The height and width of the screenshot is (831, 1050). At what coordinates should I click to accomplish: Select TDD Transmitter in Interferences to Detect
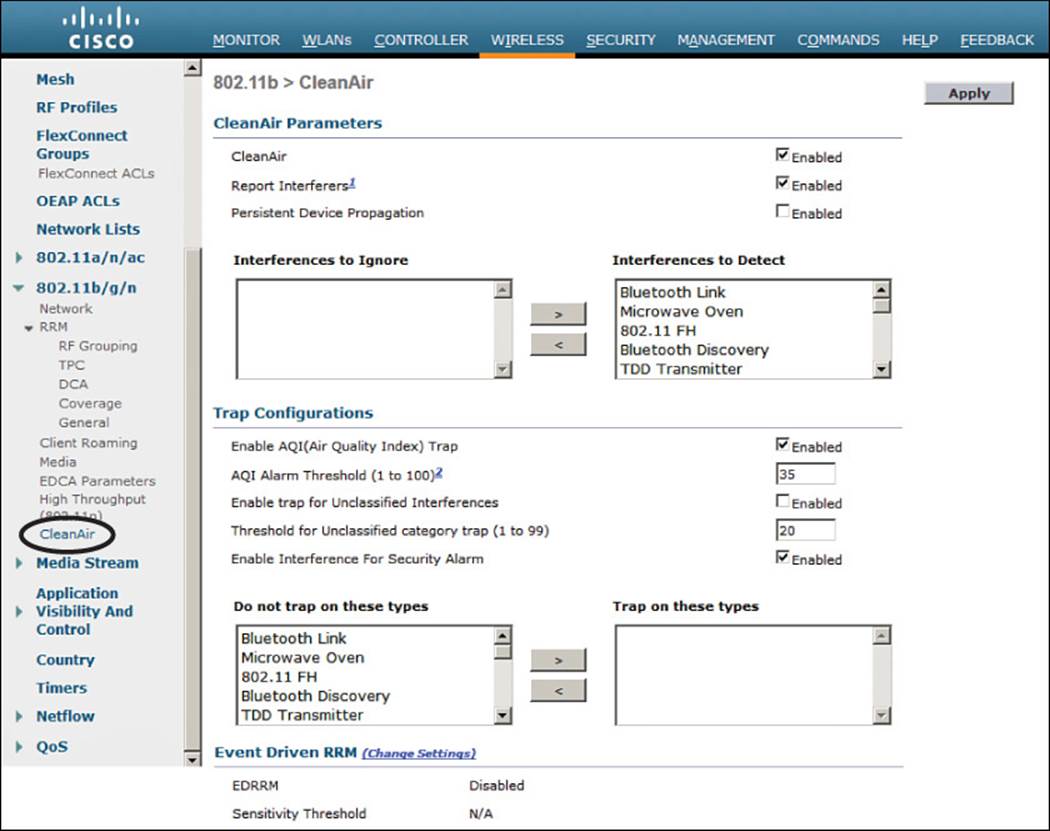pyautogui.click(x=681, y=369)
